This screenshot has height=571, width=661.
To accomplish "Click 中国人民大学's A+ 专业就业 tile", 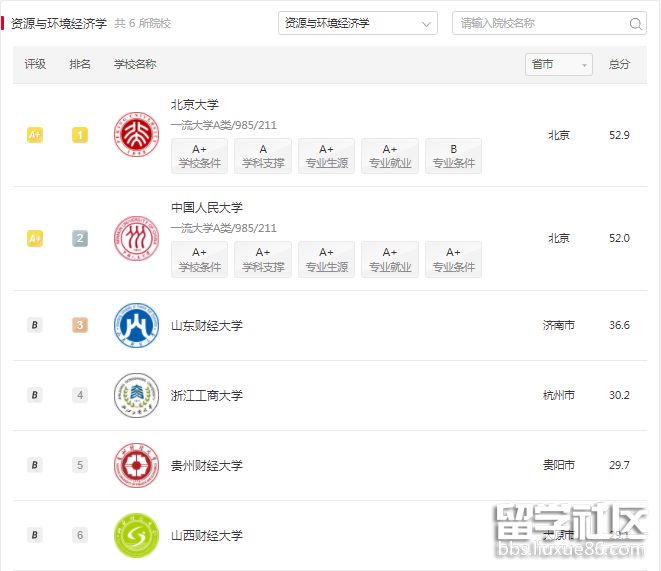I will [x=390, y=259].
